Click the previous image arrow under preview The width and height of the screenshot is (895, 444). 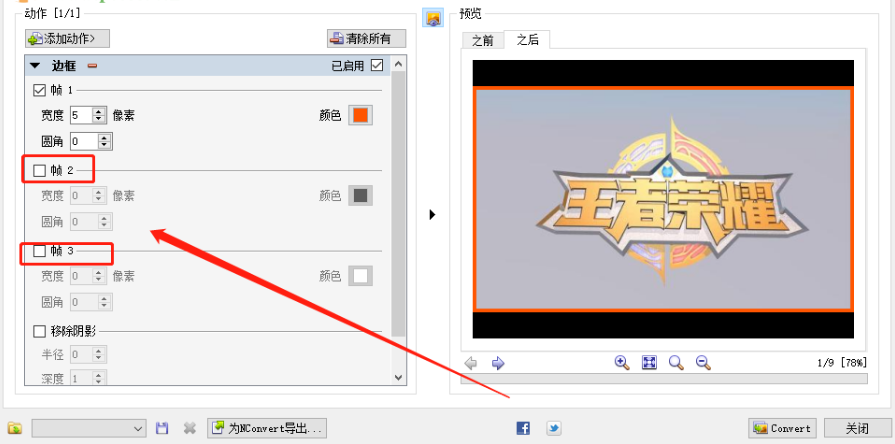coord(471,363)
